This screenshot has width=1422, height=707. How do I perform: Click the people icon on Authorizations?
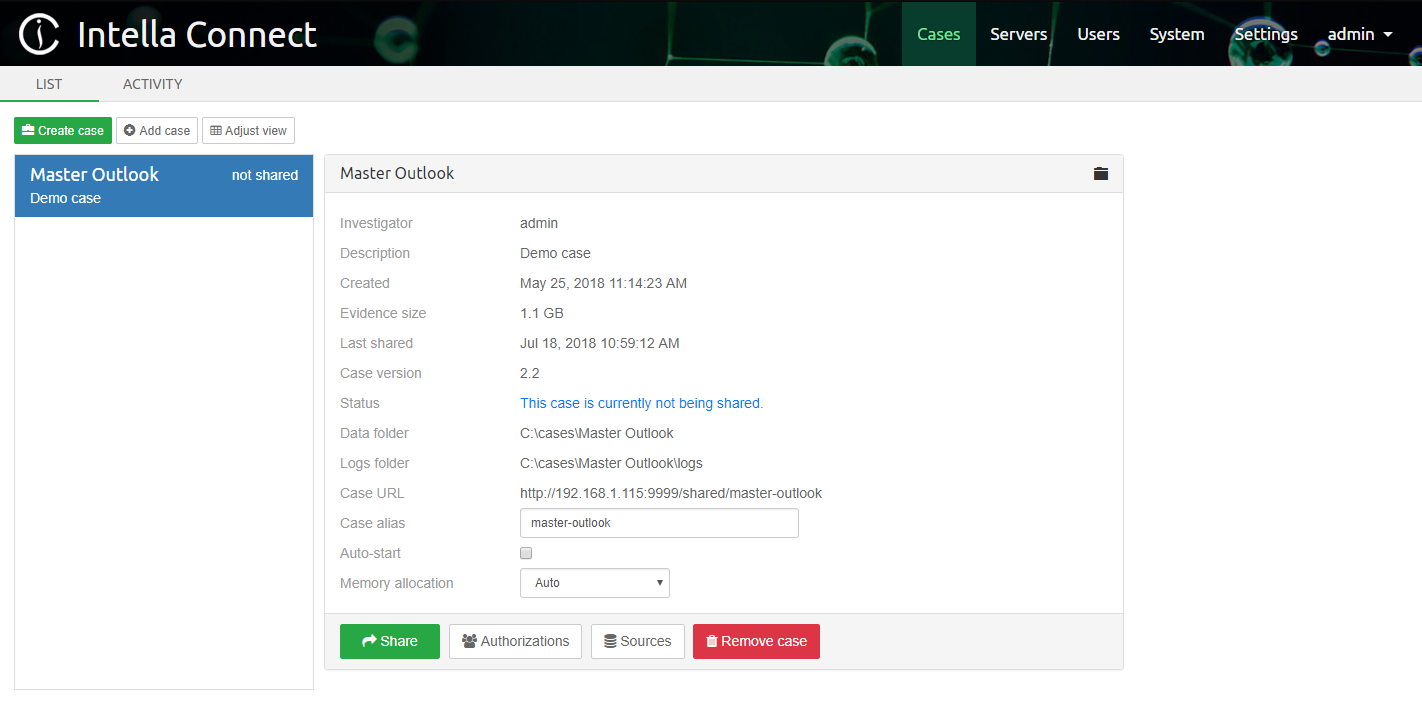(468, 641)
